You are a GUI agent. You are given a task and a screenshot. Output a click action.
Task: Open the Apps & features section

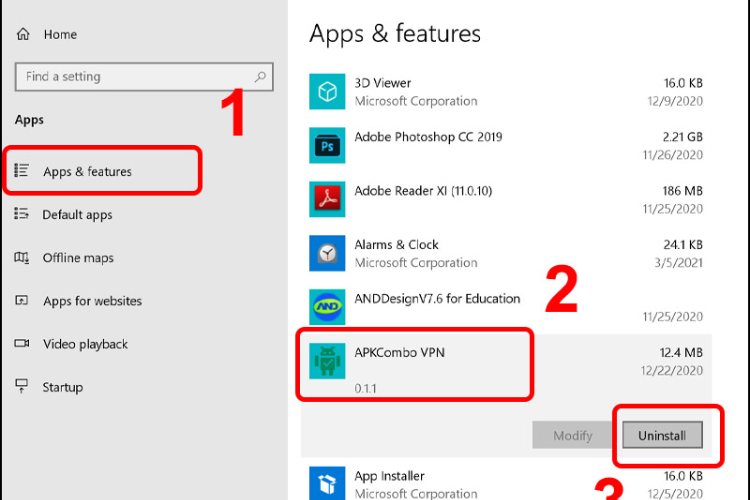(87, 172)
